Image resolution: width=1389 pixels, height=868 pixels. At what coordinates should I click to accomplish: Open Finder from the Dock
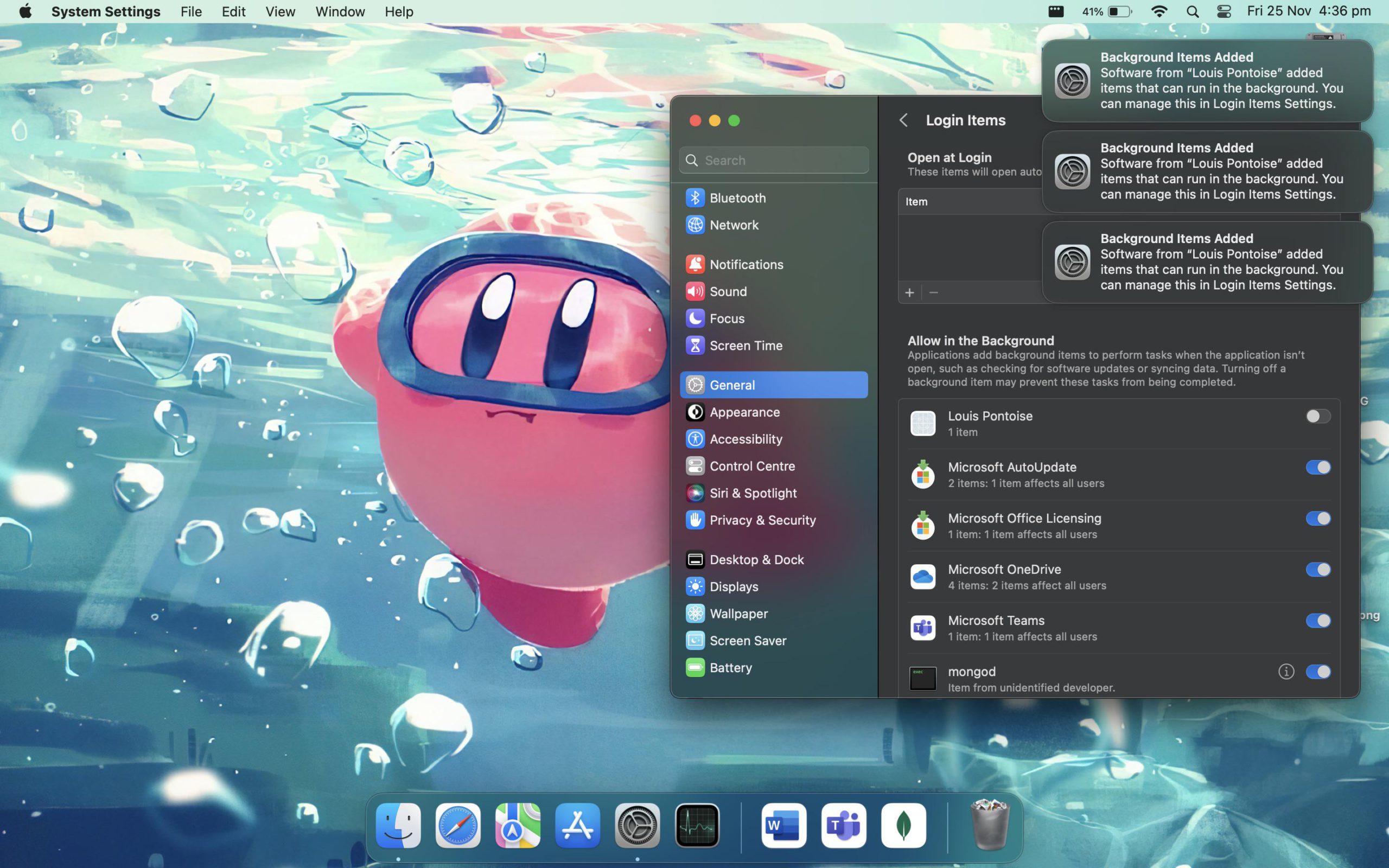398,826
